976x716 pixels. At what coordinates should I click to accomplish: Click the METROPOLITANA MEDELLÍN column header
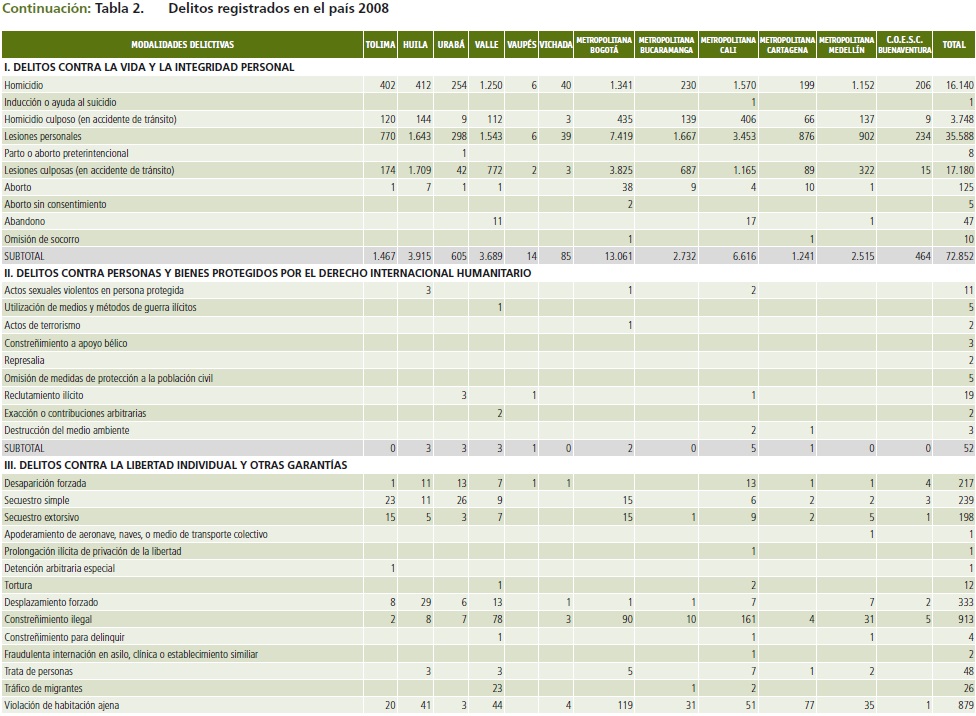(x=846, y=45)
